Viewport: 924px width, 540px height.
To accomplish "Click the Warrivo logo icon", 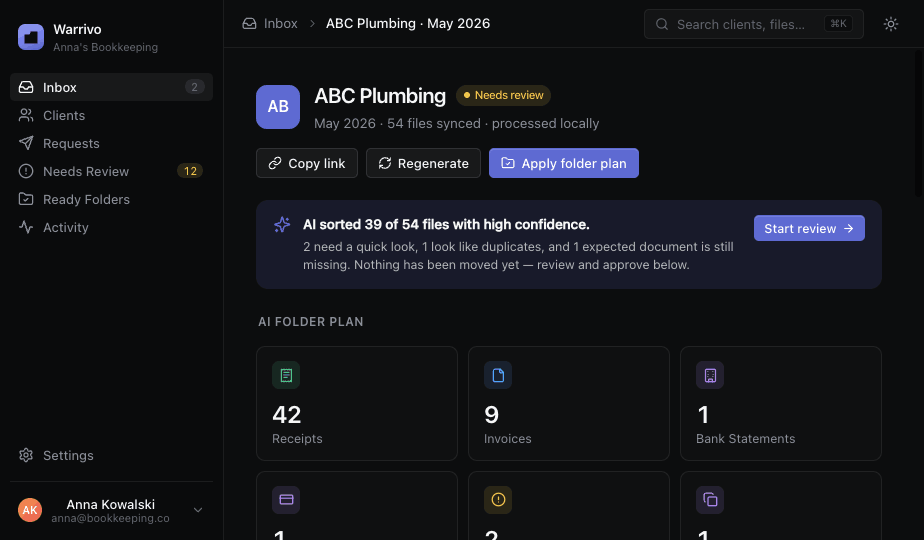I will tap(31, 37).
